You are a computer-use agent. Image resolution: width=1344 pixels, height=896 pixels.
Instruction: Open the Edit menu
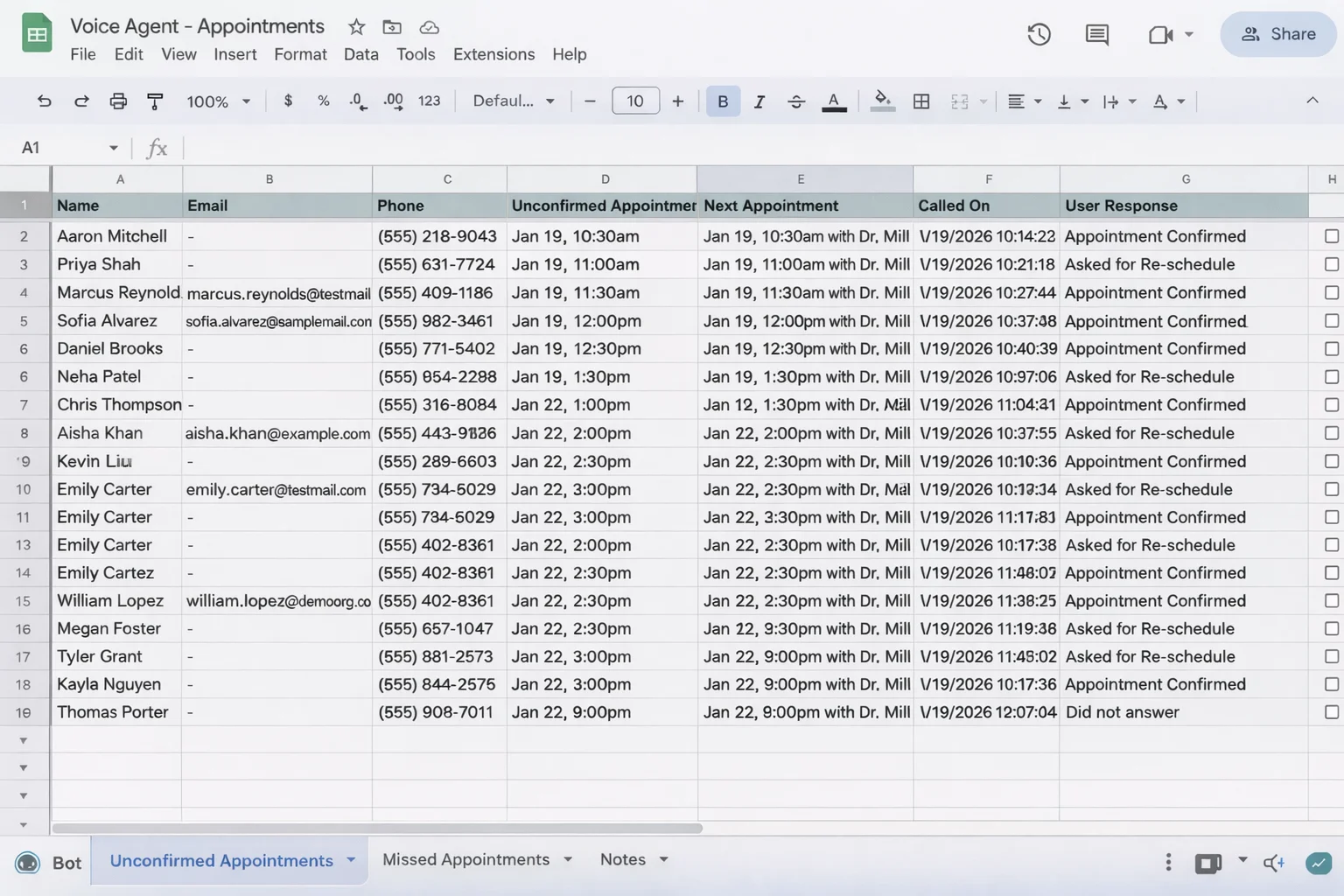tap(129, 54)
